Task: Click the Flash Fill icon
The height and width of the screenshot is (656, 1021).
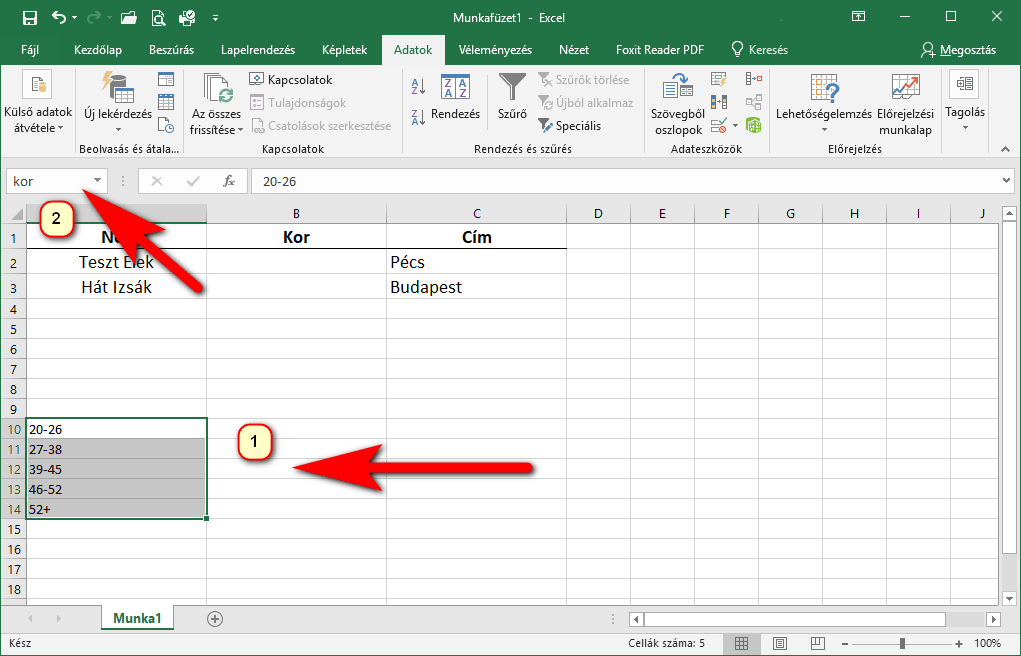Action: click(x=719, y=79)
